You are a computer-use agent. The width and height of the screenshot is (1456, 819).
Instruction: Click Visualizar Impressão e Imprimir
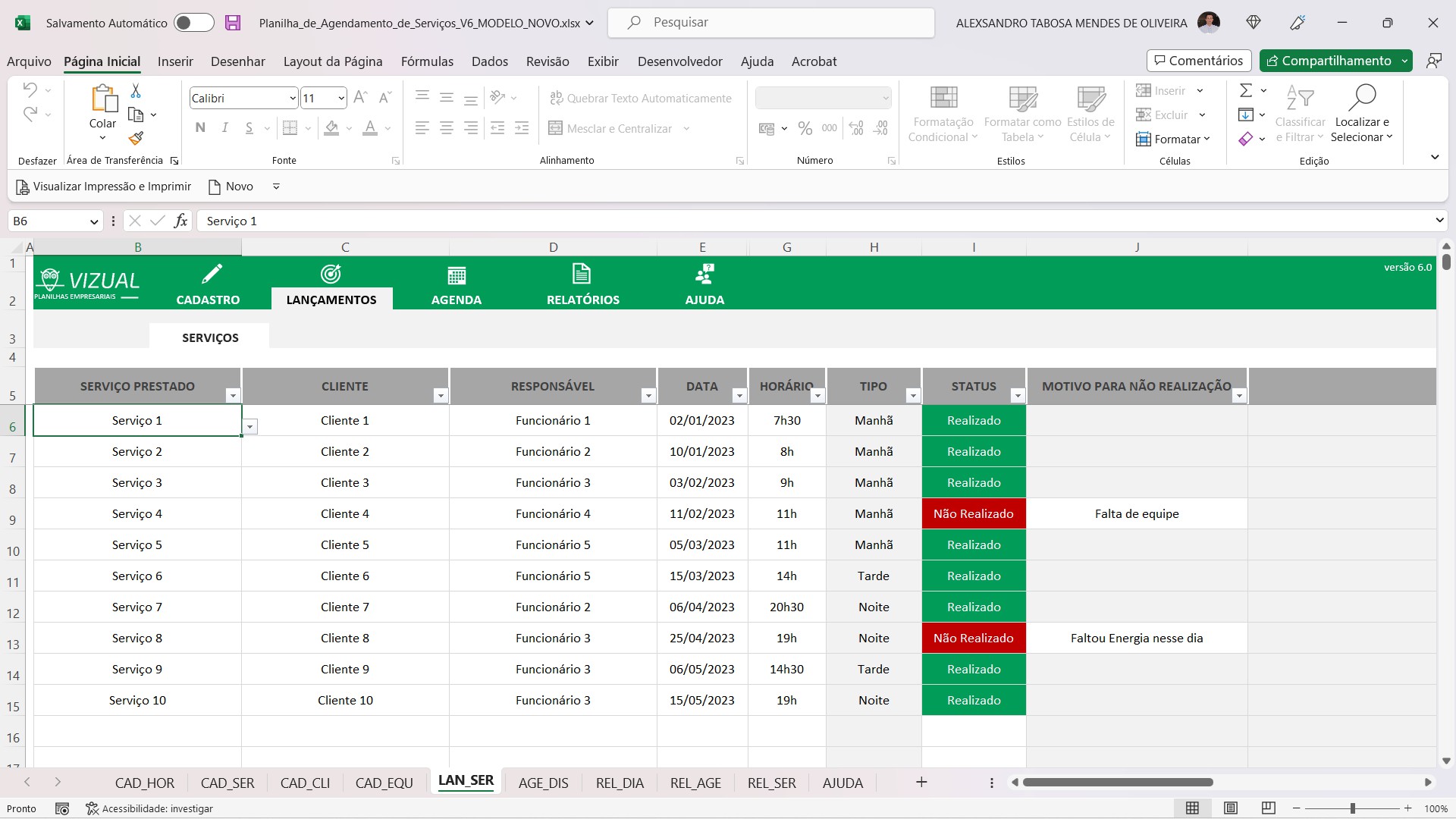(x=103, y=186)
